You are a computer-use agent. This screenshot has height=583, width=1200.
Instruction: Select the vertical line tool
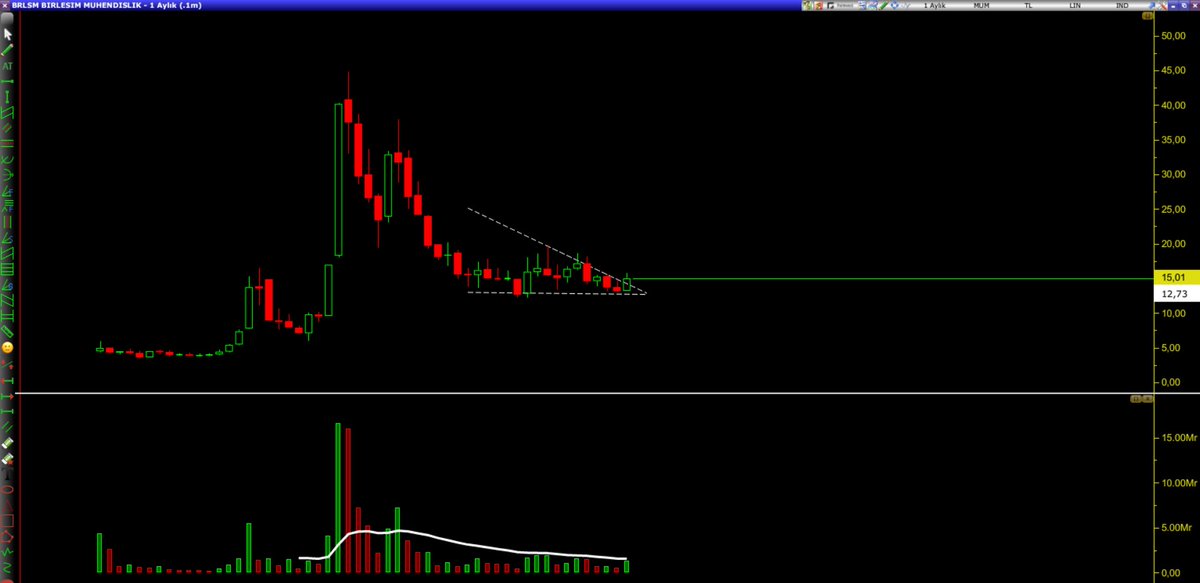pyautogui.click(x=7, y=97)
